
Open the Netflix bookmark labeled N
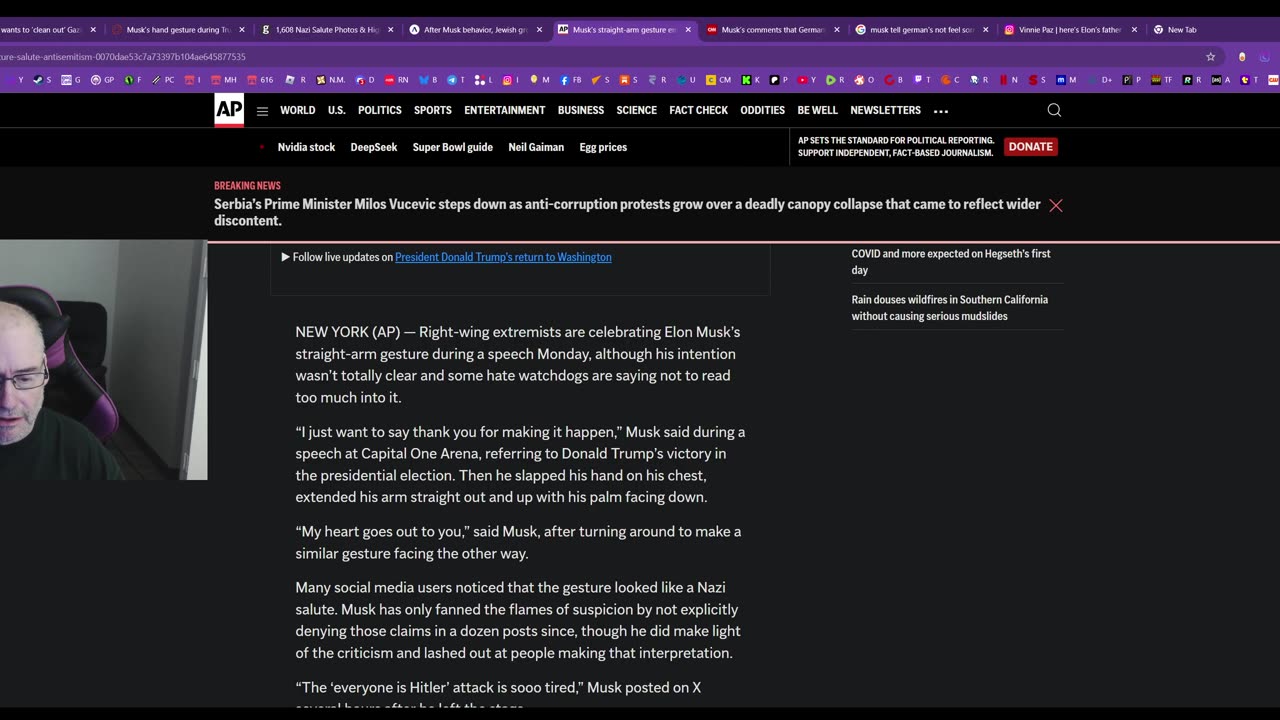[x=1008, y=80]
